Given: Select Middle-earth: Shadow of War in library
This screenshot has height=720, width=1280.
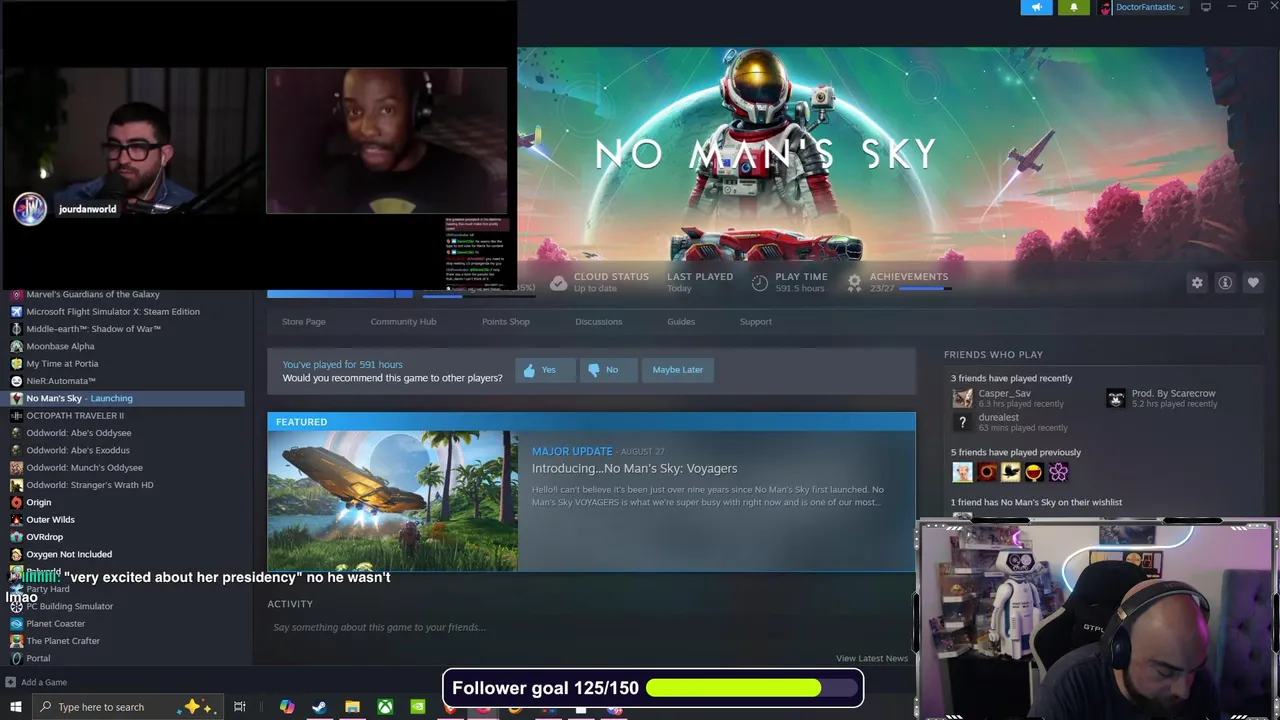Looking at the screenshot, I should pyautogui.click(x=93, y=329).
